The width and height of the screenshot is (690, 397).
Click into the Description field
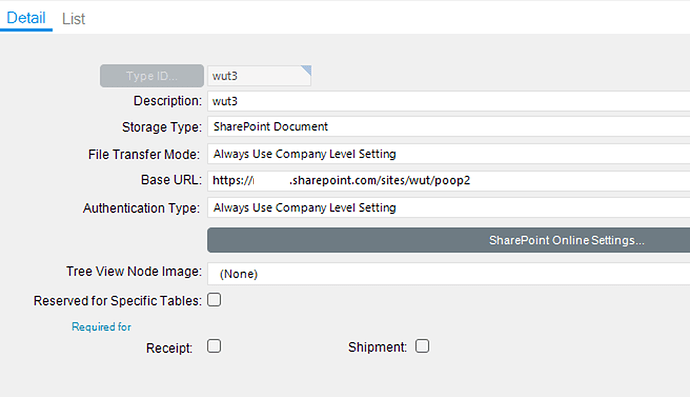click(x=448, y=101)
